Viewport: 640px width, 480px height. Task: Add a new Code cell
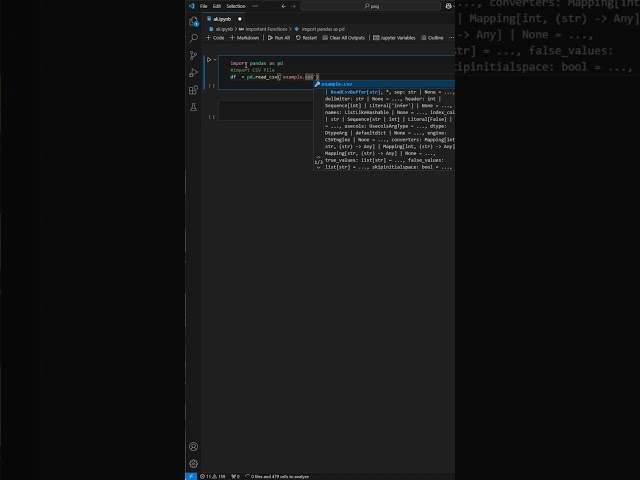click(x=215, y=38)
